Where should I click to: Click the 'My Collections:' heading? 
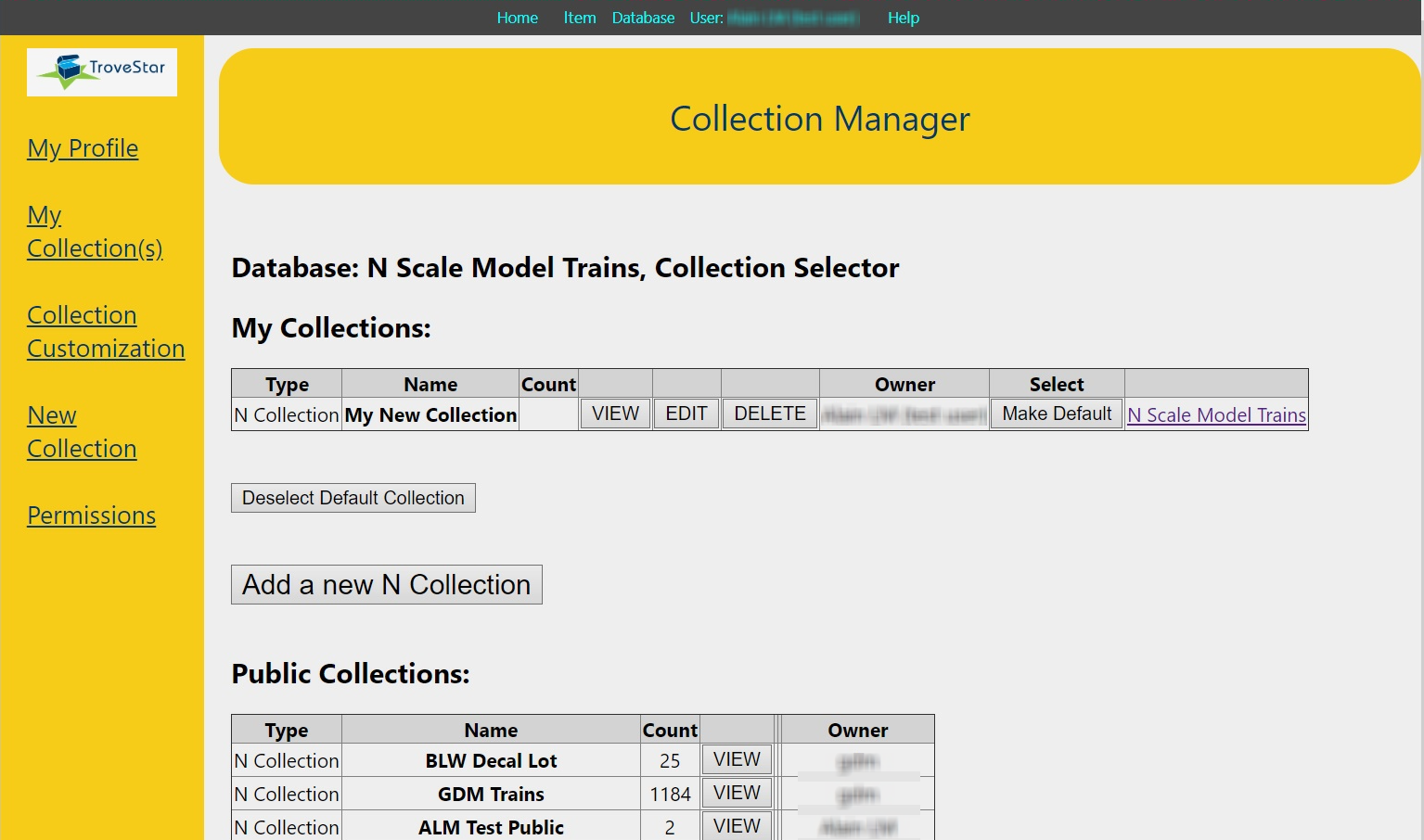pyautogui.click(x=331, y=327)
